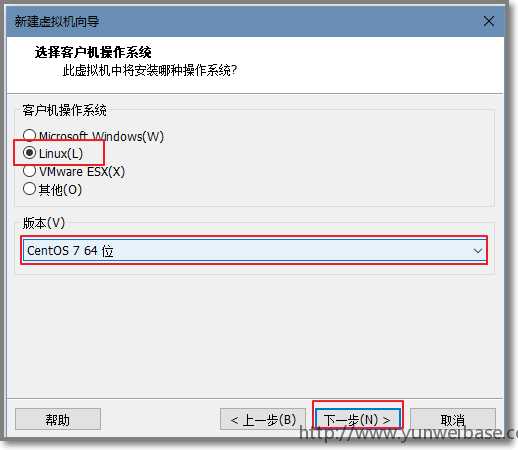The height and width of the screenshot is (450, 518).
Task: Cancel the wizard with 取消
Action: click(453, 419)
